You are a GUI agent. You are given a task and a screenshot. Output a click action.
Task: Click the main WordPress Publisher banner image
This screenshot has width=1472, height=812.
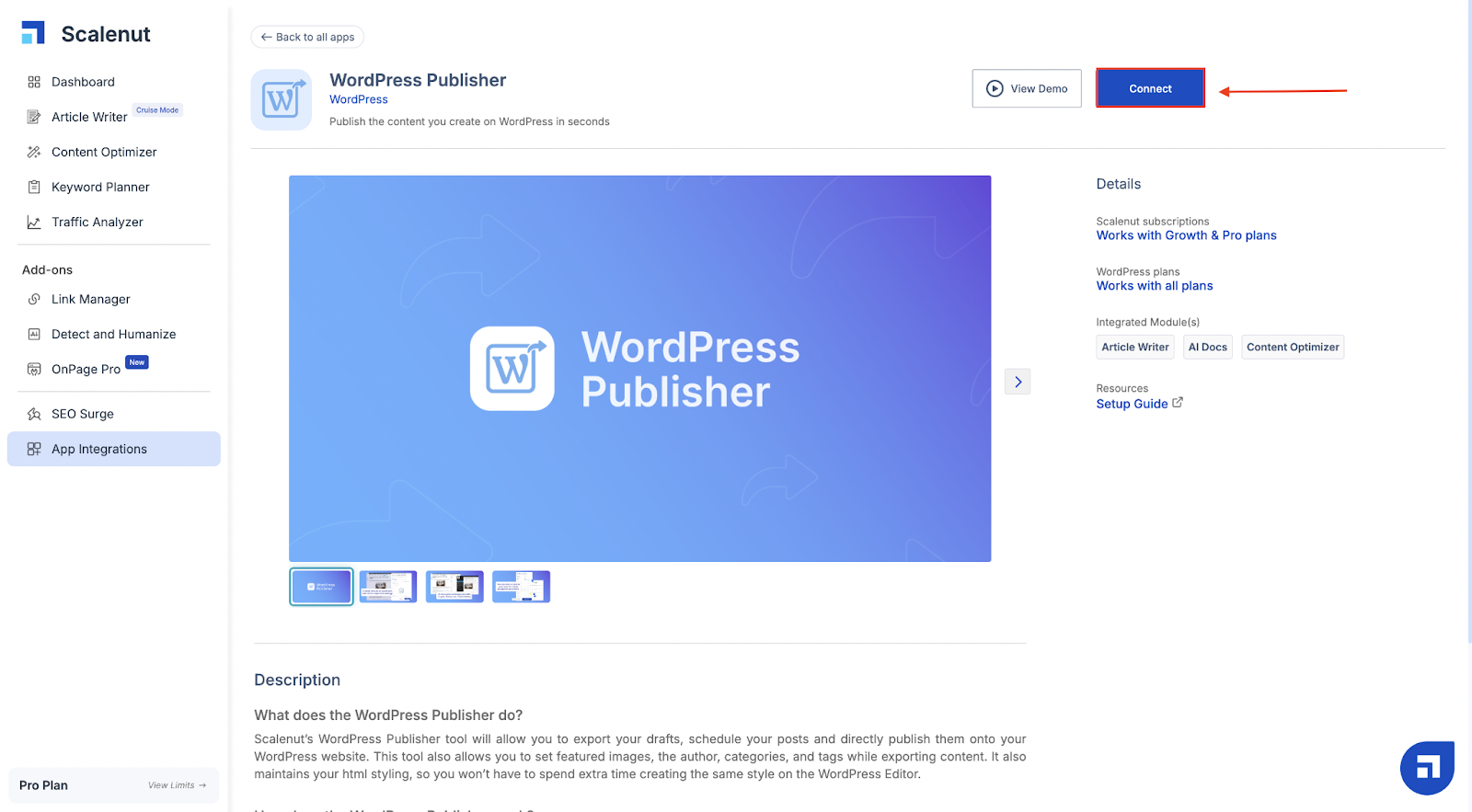click(x=639, y=369)
